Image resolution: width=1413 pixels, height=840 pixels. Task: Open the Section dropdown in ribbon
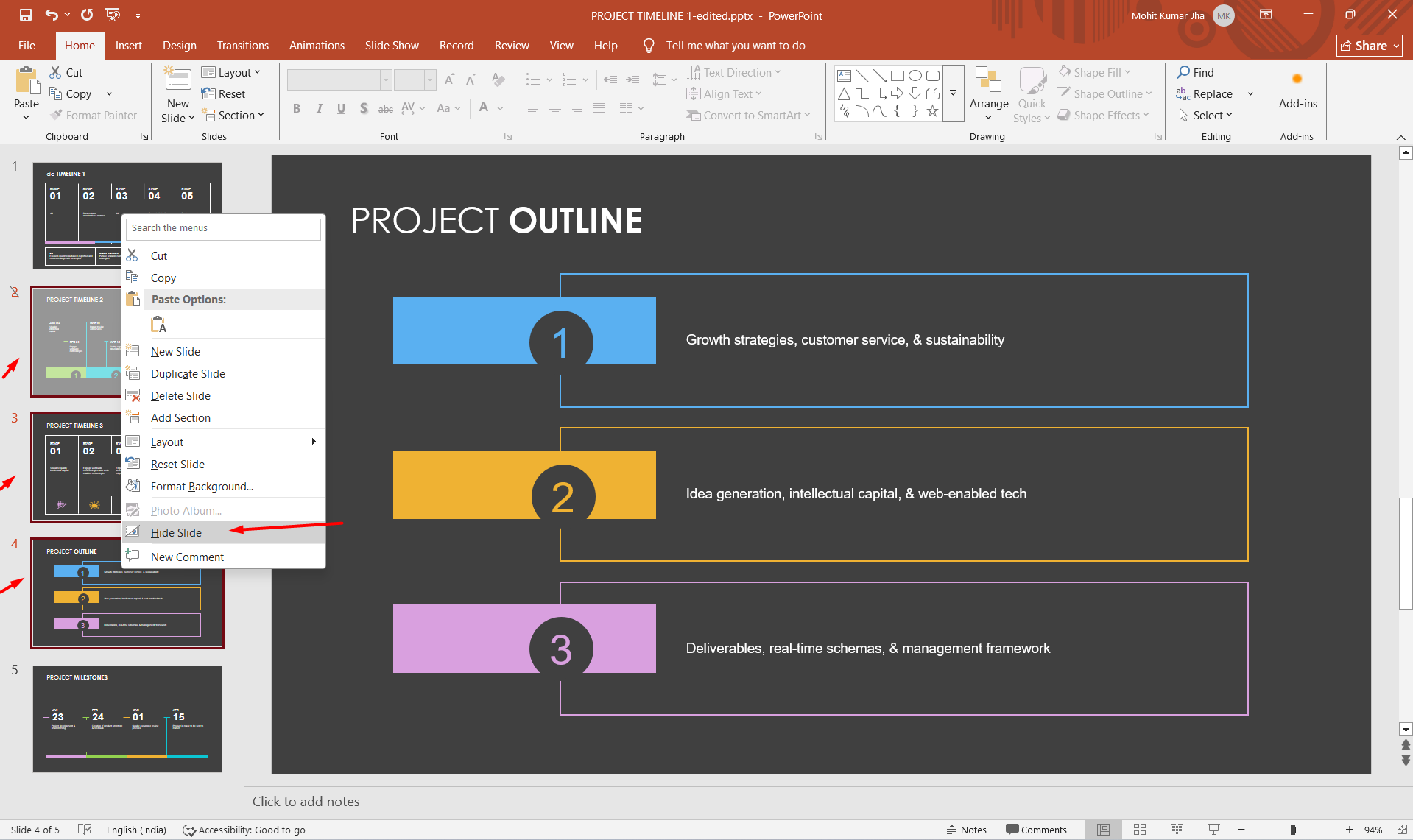tap(233, 115)
